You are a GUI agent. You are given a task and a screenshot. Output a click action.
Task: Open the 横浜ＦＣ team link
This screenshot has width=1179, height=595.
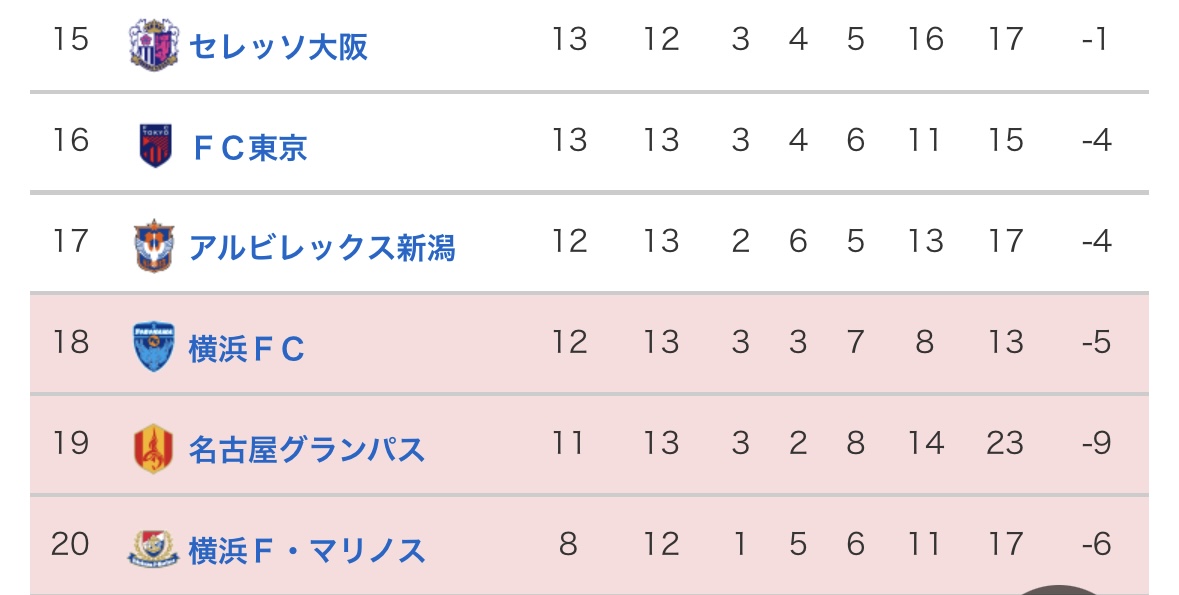click(247, 349)
